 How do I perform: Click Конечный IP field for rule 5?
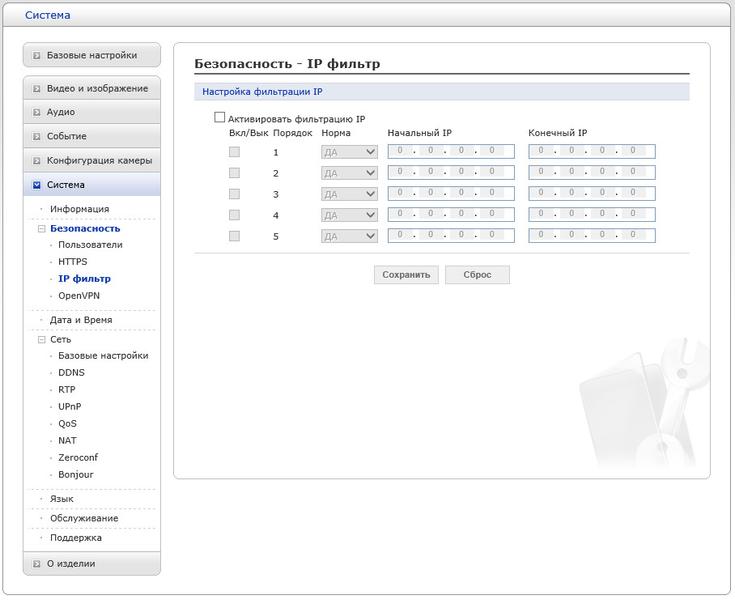(x=592, y=235)
